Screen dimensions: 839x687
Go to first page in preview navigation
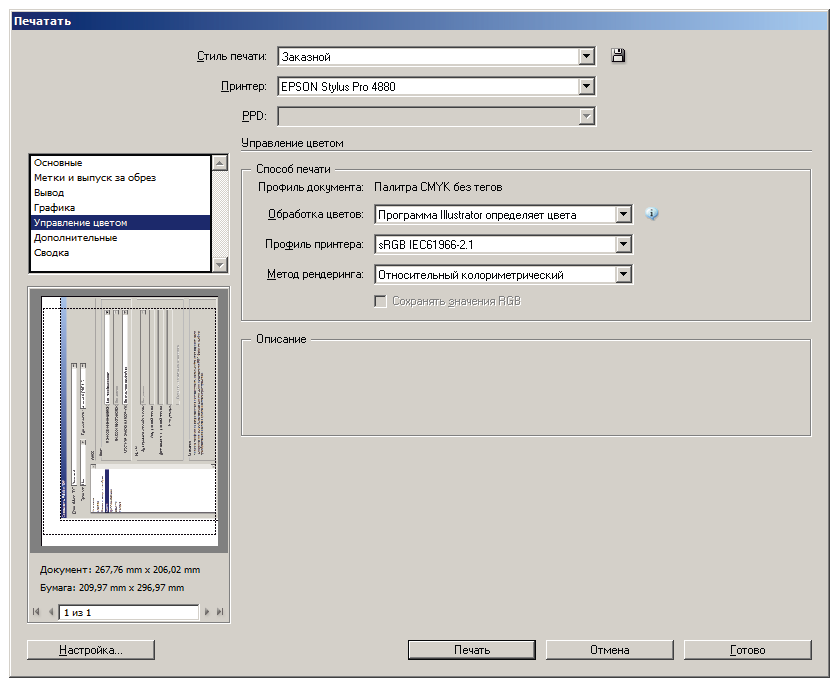coord(36,611)
